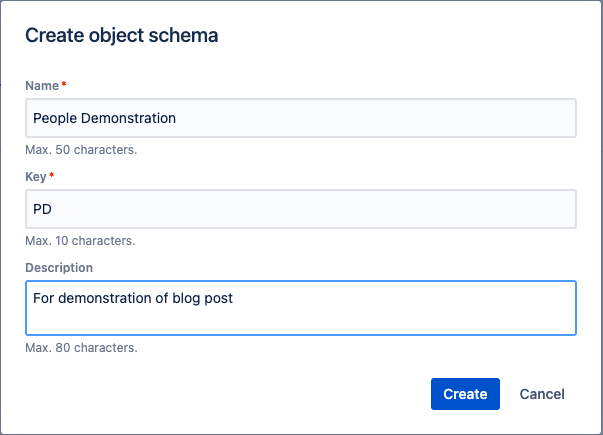
Task: Click the red asterisk beside Key
Action: coord(52,176)
